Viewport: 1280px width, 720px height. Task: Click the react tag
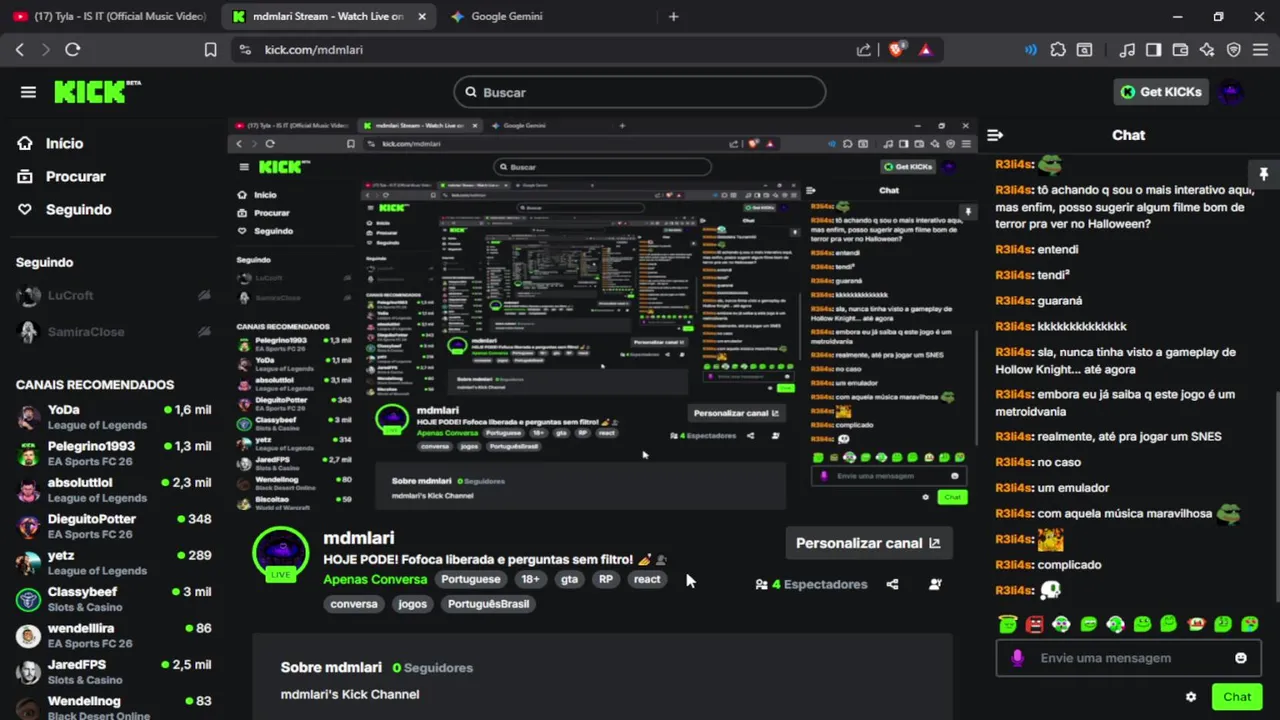pyautogui.click(x=647, y=579)
